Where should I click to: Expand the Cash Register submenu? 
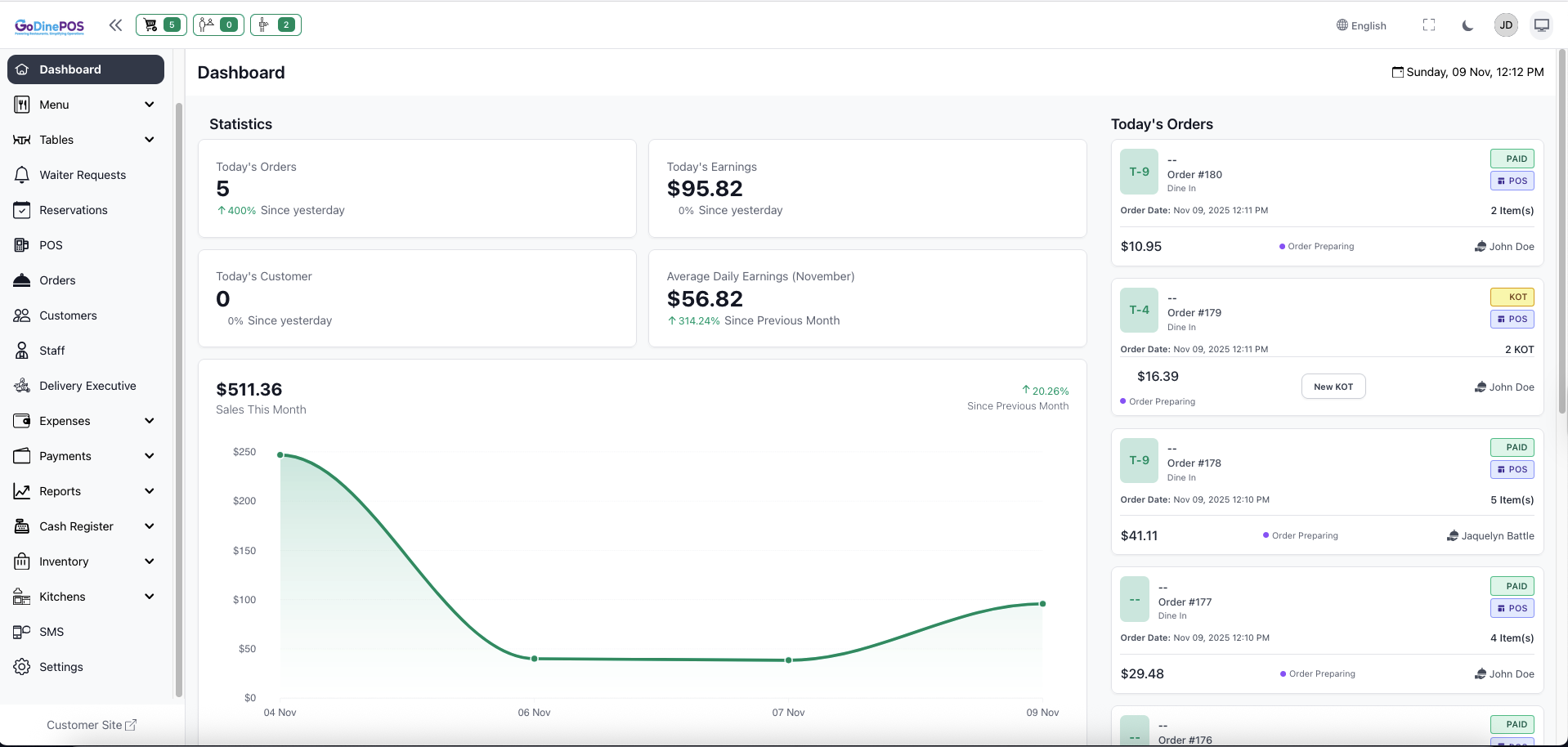tap(85, 526)
